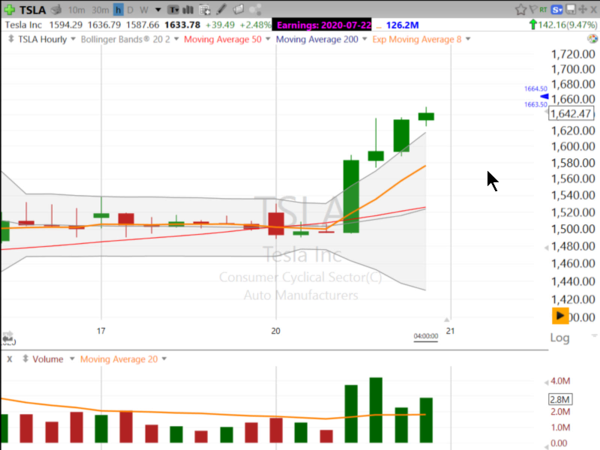Viewport: 600px width, 450px height.
Task: Click the S indicator icon in top bar
Action: click(x=556, y=9)
